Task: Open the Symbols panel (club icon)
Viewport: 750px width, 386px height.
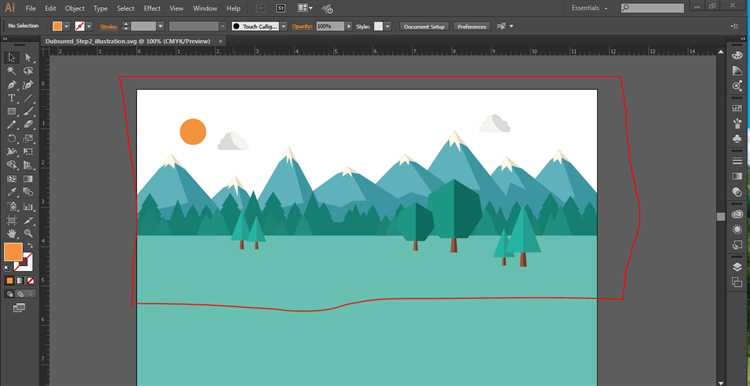Action: 737,139
